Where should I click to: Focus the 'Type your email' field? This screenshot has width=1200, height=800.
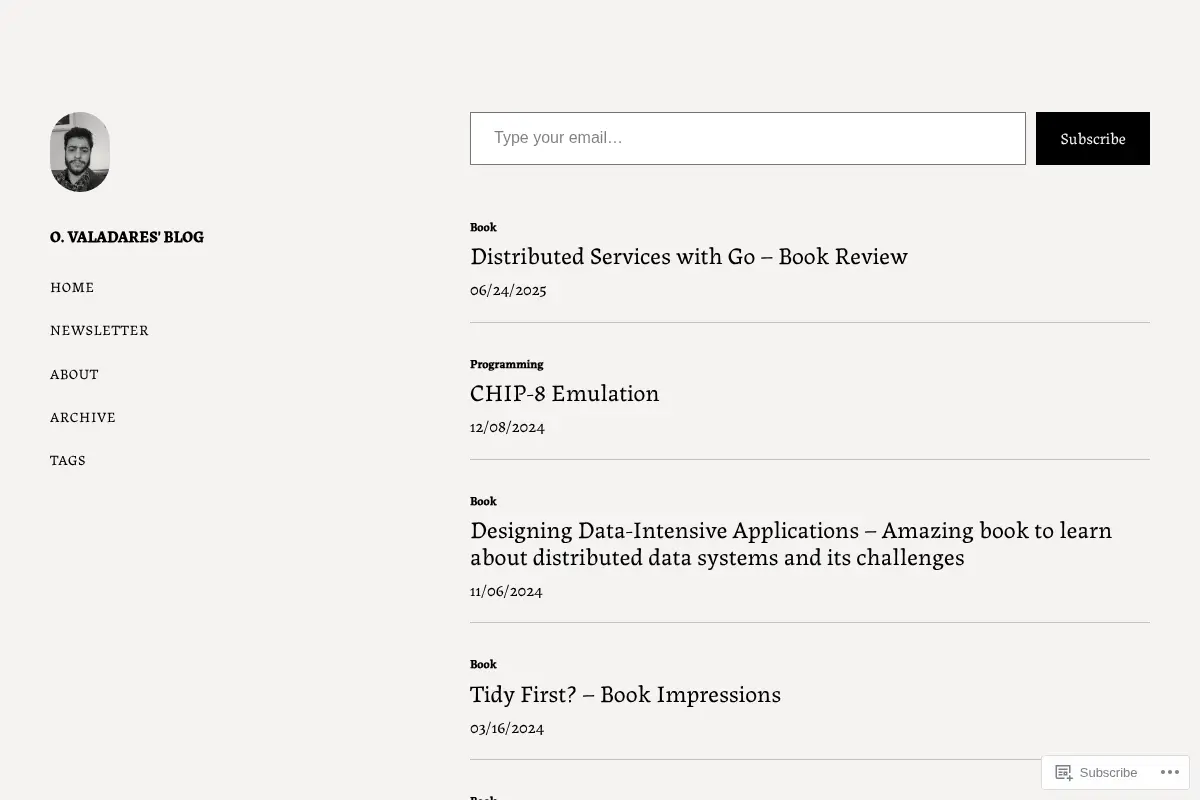[x=748, y=138]
